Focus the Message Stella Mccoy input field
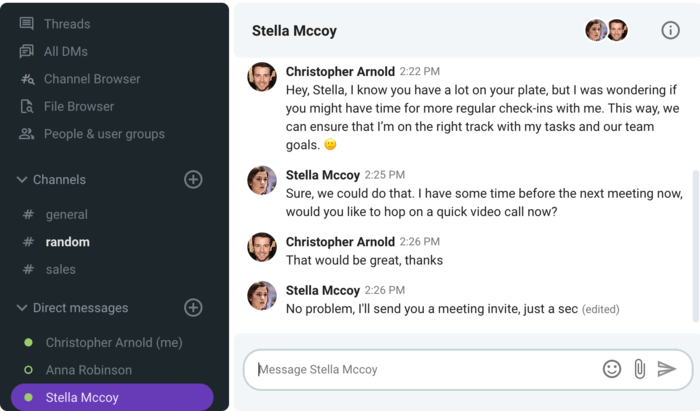This screenshot has width=700, height=411. click(420, 369)
